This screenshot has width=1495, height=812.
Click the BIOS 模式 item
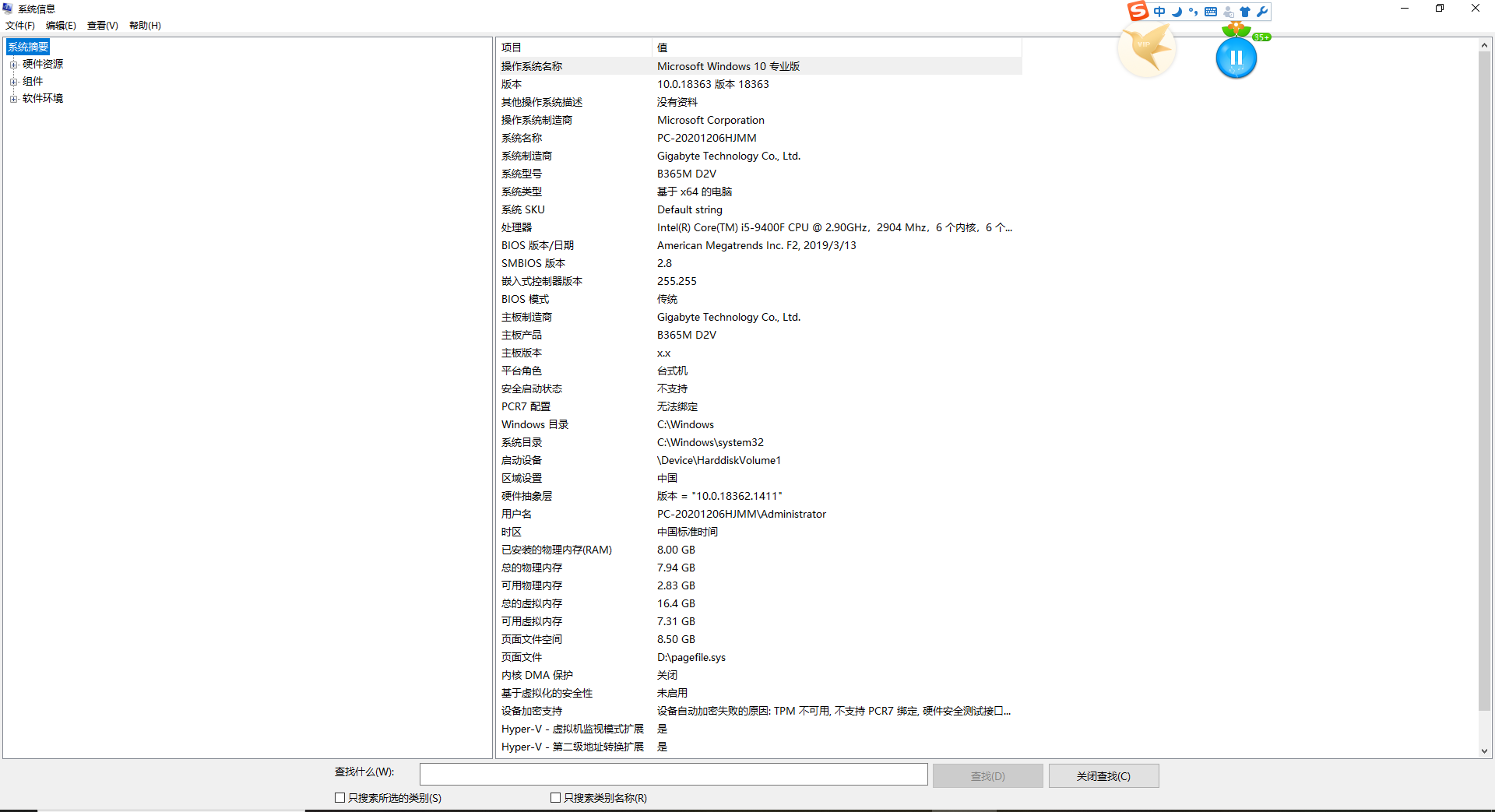pyautogui.click(x=525, y=299)
